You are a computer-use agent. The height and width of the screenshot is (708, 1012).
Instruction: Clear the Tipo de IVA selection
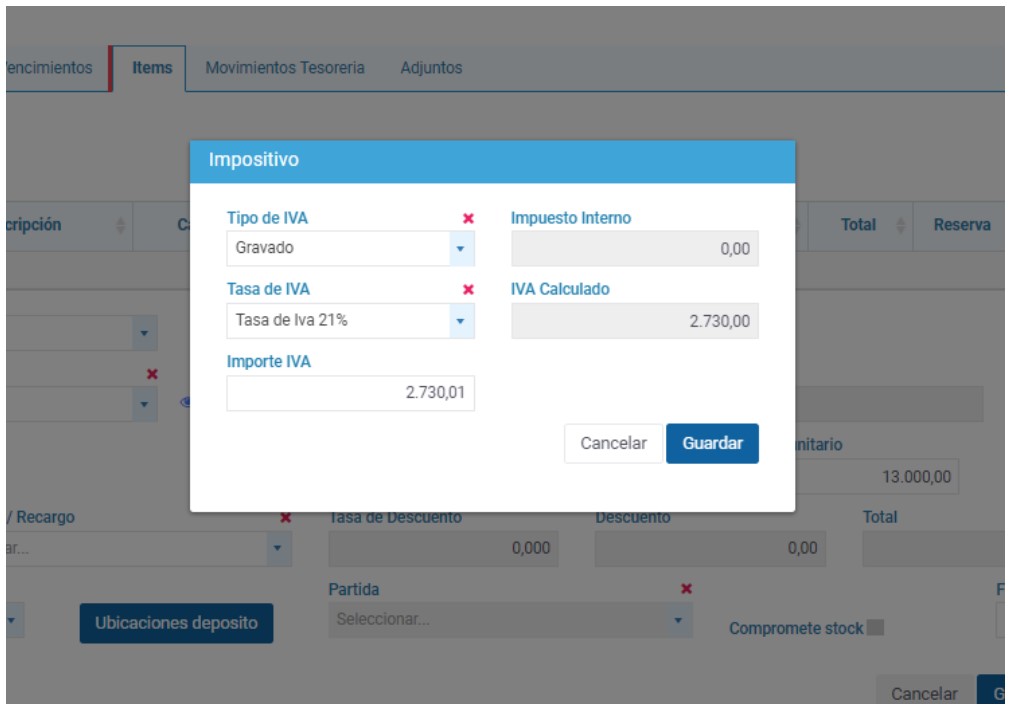click(469, 219)
